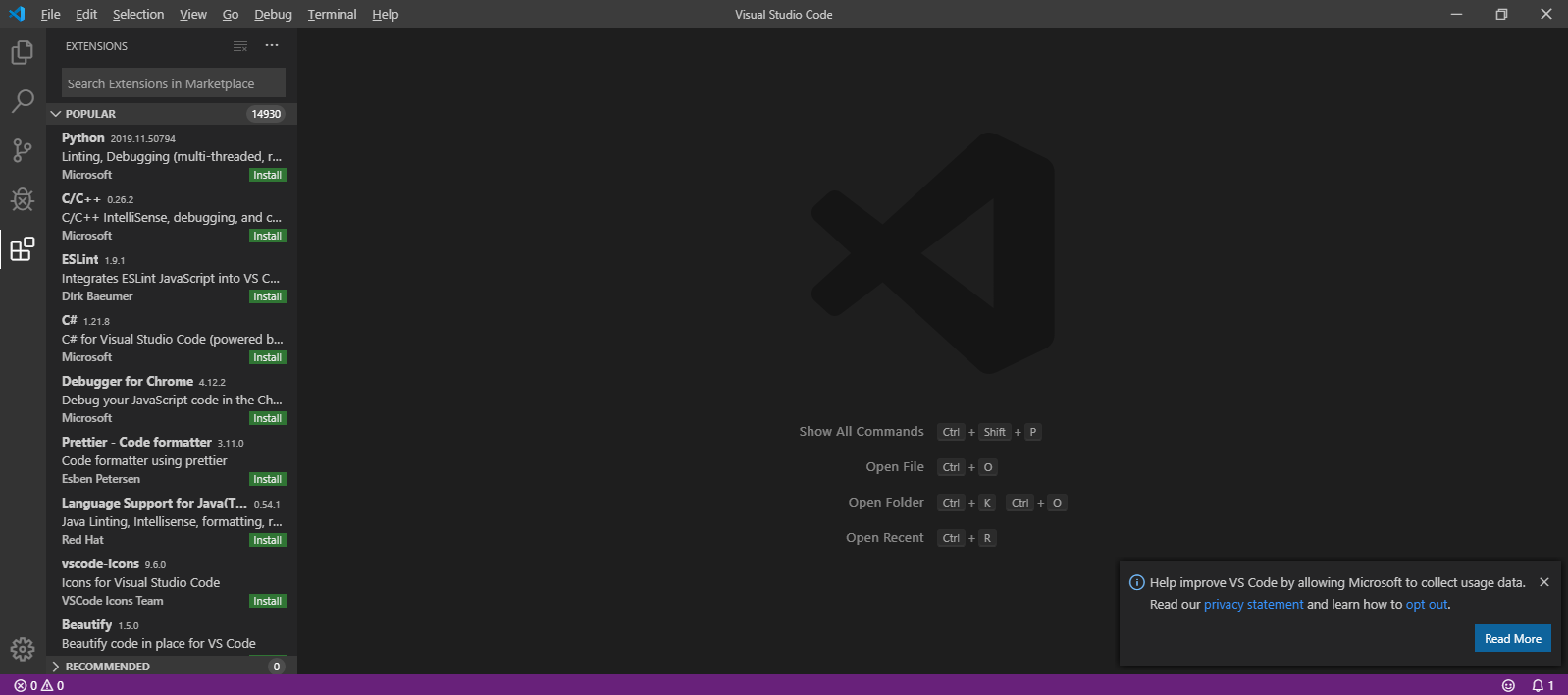
Task: Open the feedback smiley in status bar
Action: [1508, 685]
